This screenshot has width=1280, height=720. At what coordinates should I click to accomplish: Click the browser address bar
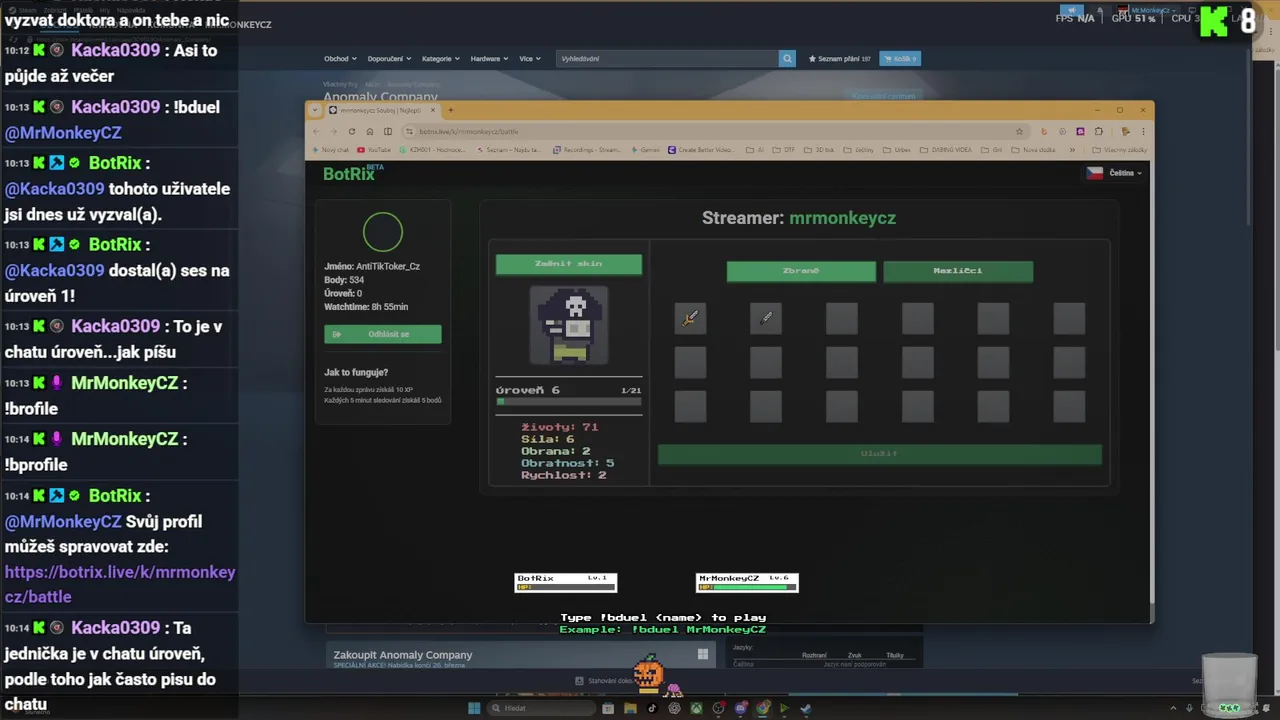point(715,131)
